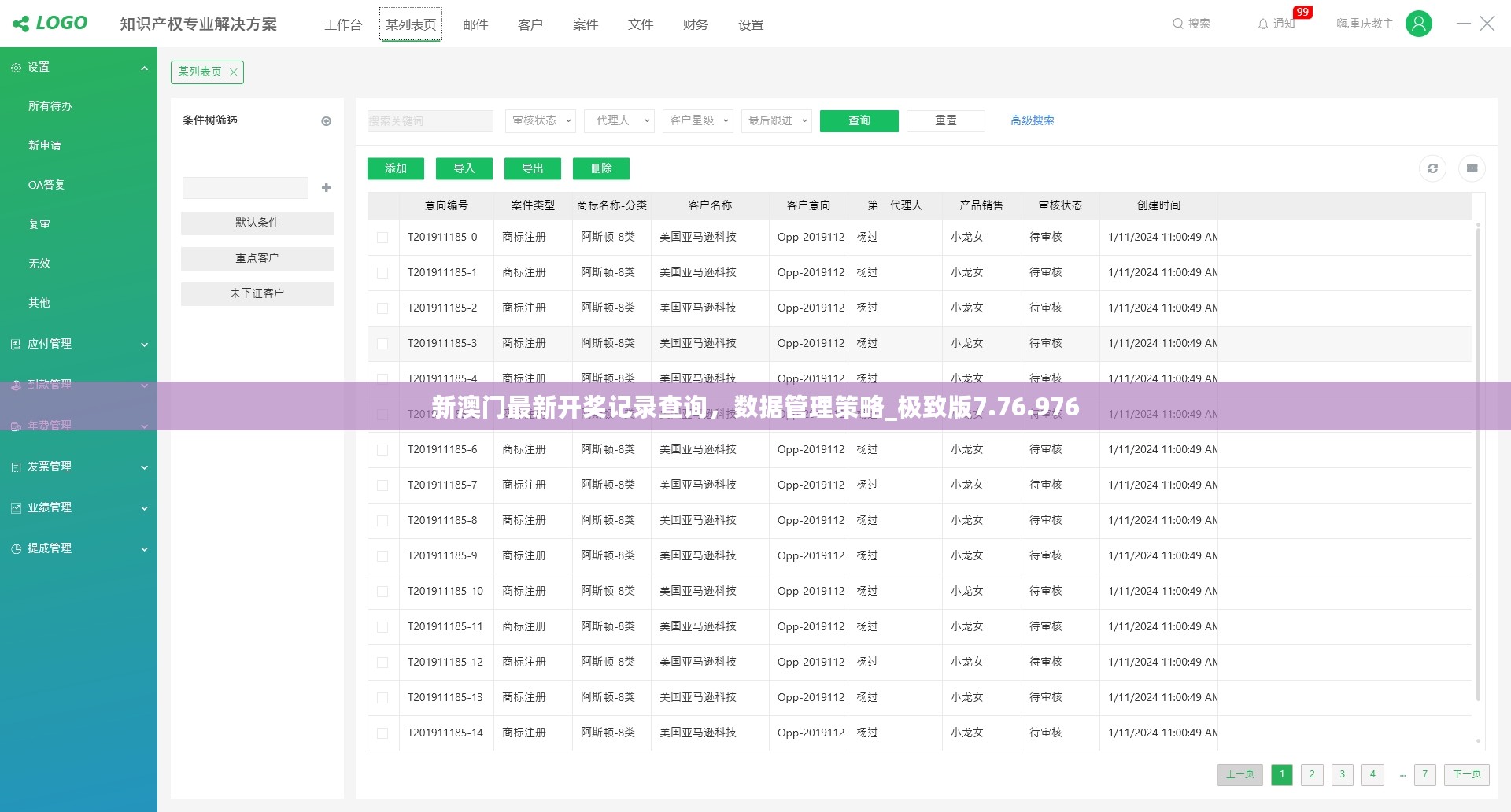Screen dimensions: 1511x812
Task: Tick checkbox for row T201911185-8
Action: point(382,521)
